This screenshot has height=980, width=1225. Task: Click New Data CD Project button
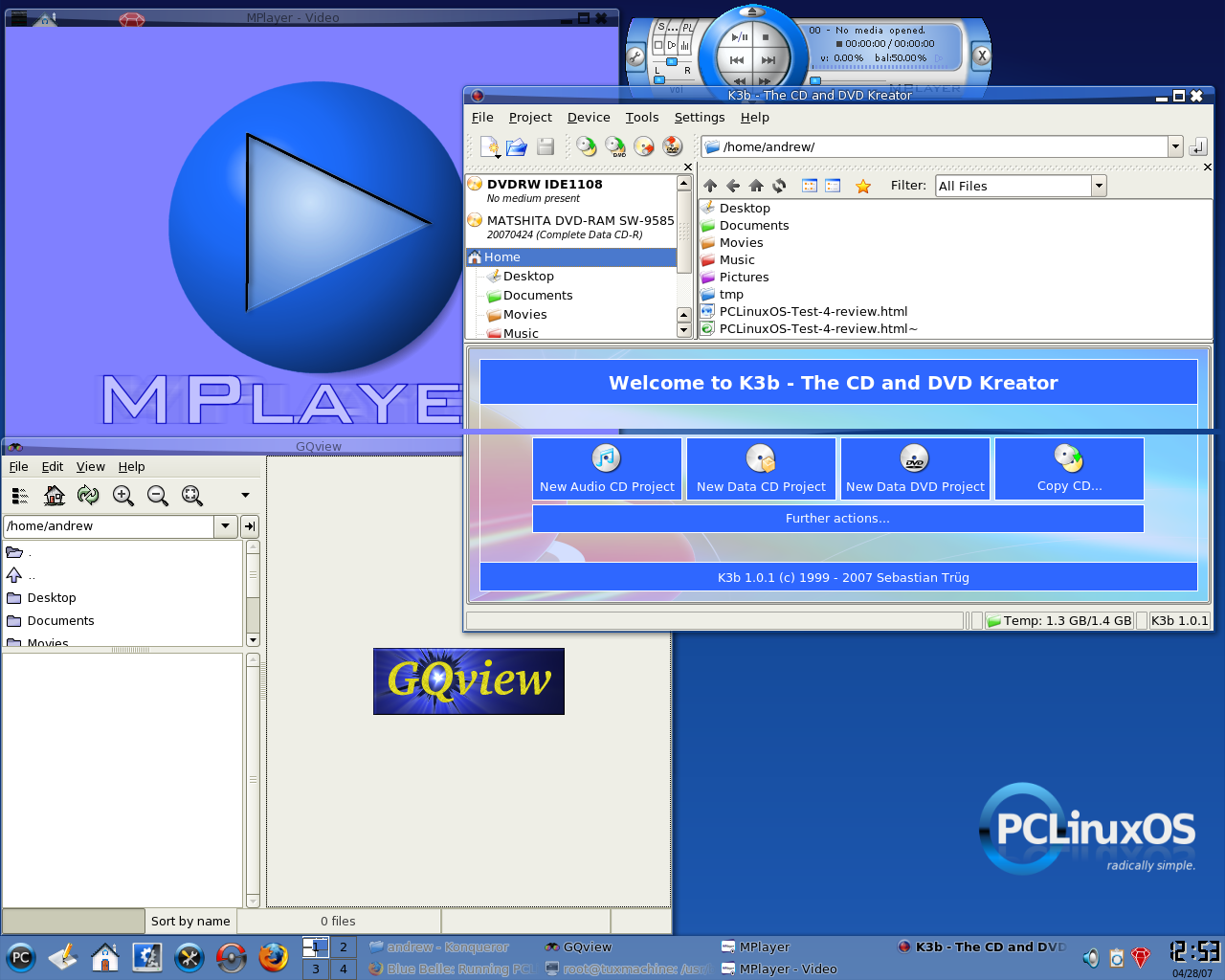pos(761,469)
